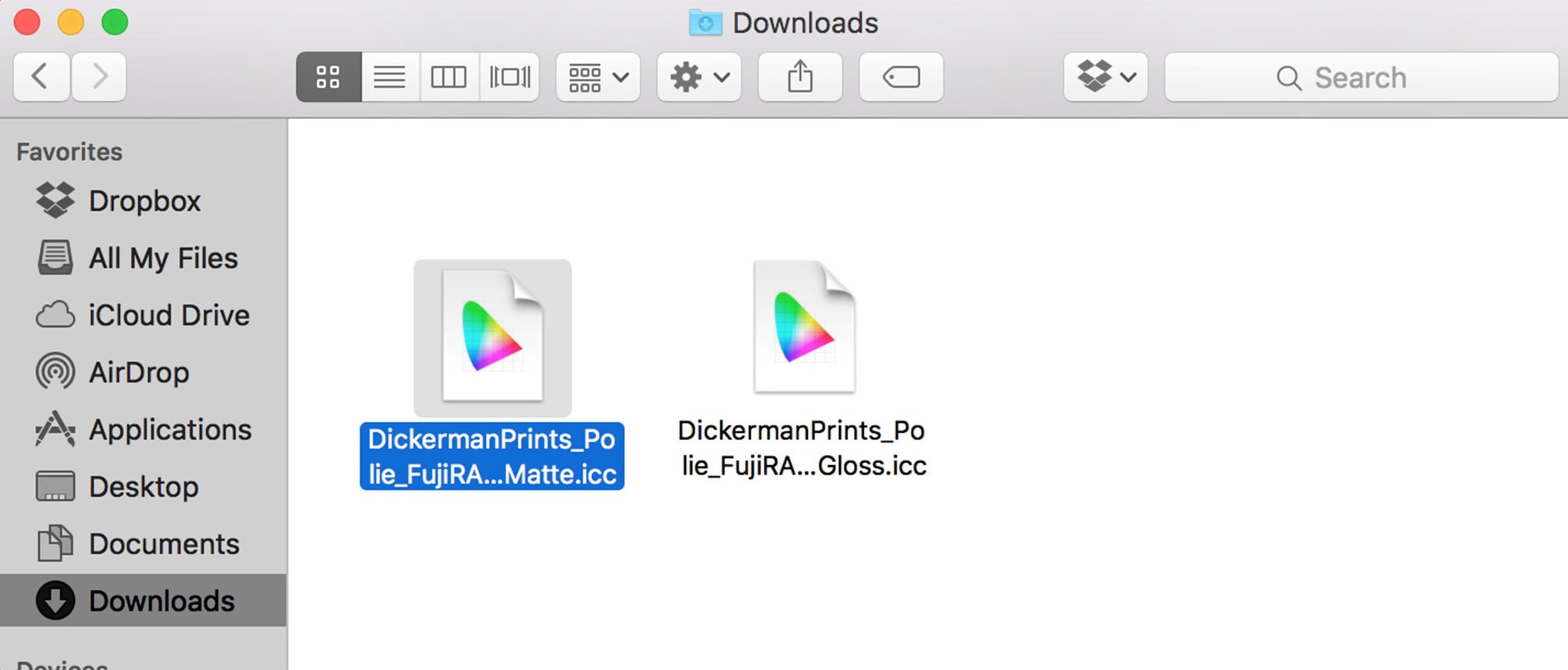Switch to icon view mode
The image size is (1568, 670).
tap(328, 77)
